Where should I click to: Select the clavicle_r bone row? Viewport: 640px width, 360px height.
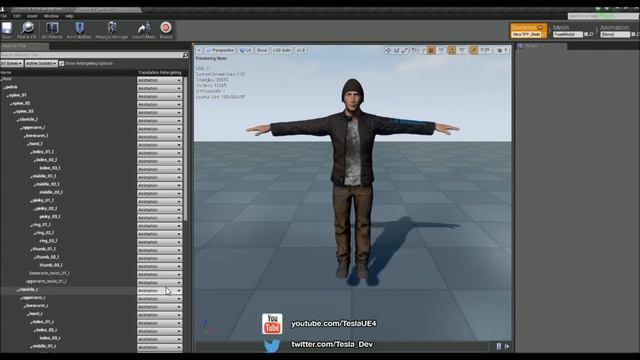pos(68,289)
